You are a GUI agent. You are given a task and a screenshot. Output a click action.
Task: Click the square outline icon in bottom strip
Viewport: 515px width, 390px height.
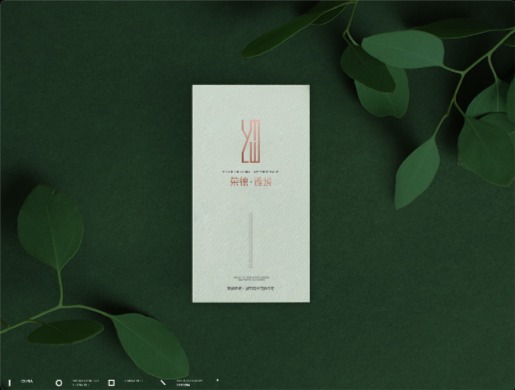point(112,383)
